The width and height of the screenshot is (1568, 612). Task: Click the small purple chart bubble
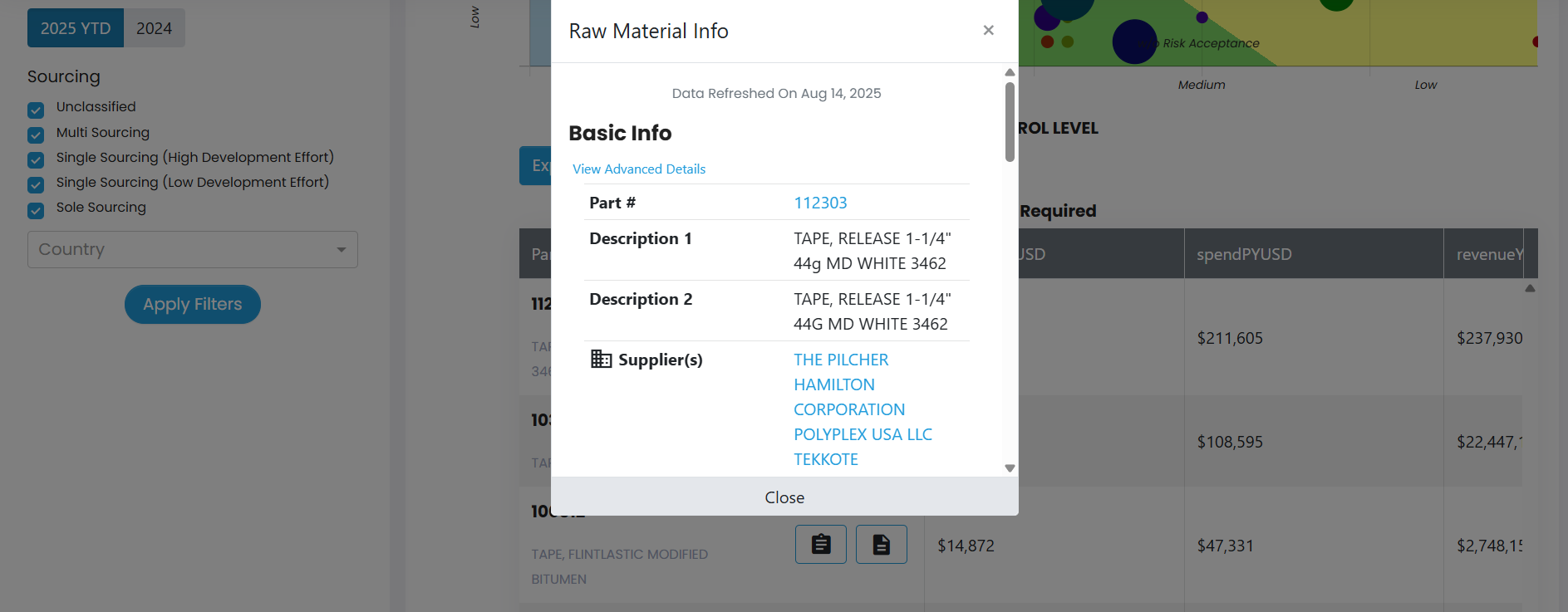(x=1202, y=17)
